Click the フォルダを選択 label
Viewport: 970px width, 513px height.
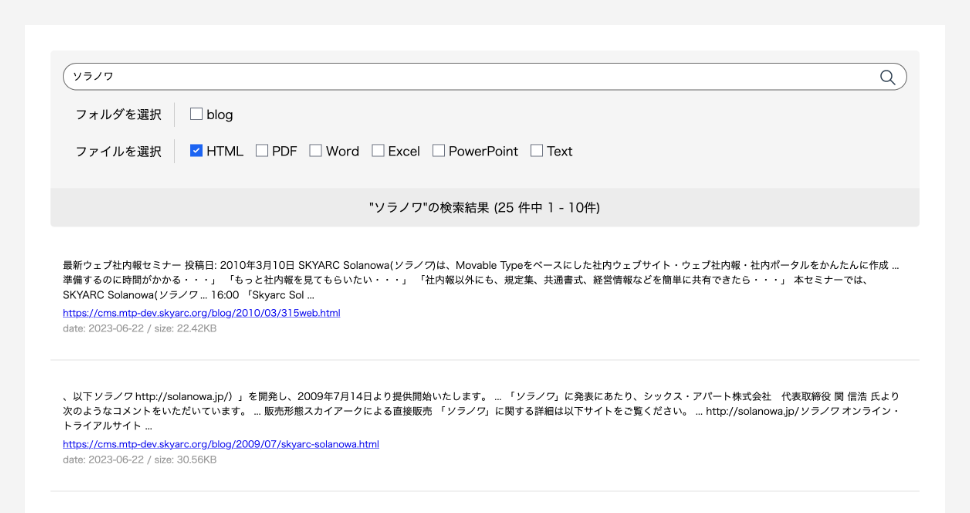click(118, 115)
